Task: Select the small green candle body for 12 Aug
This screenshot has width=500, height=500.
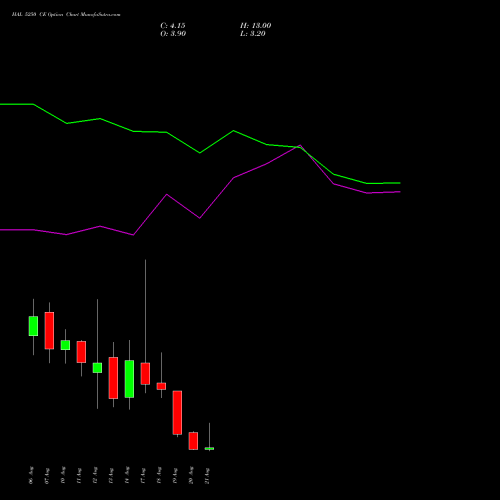Action: pyautogui.click(x=97, y=368)
